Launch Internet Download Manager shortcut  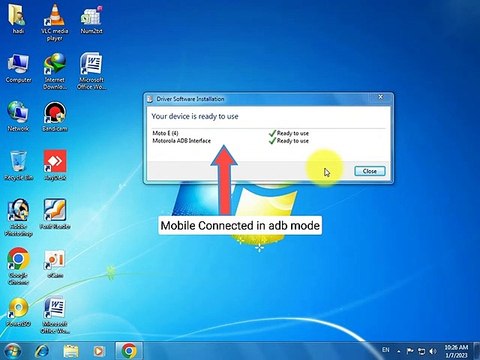pos(55,71)
